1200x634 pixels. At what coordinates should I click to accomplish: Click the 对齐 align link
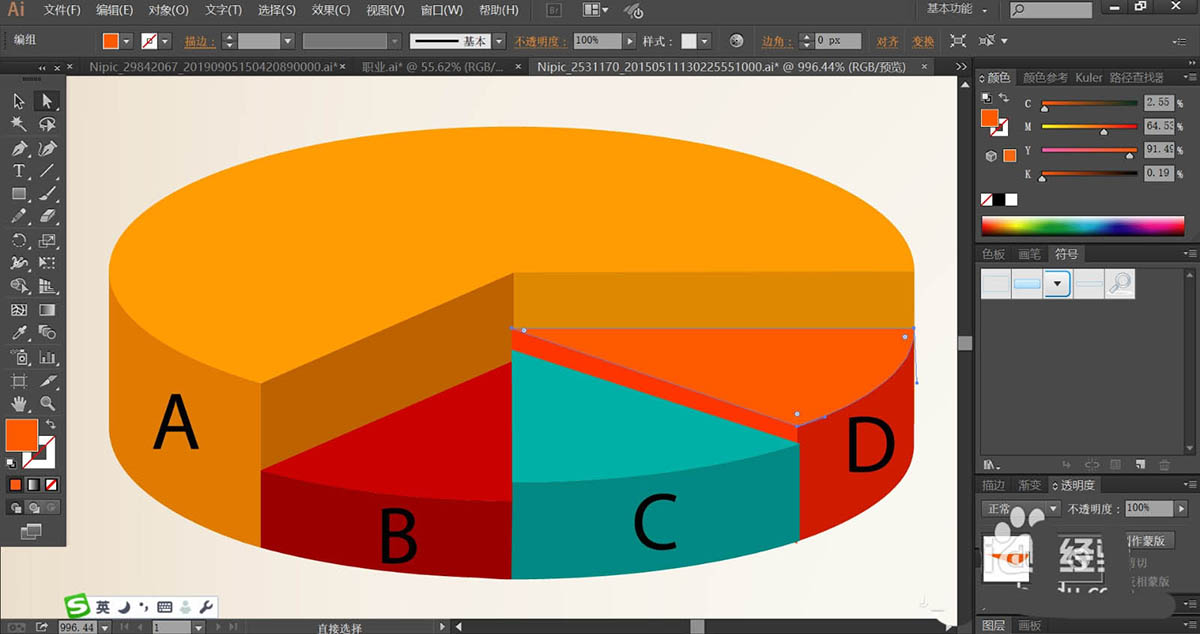887,42
